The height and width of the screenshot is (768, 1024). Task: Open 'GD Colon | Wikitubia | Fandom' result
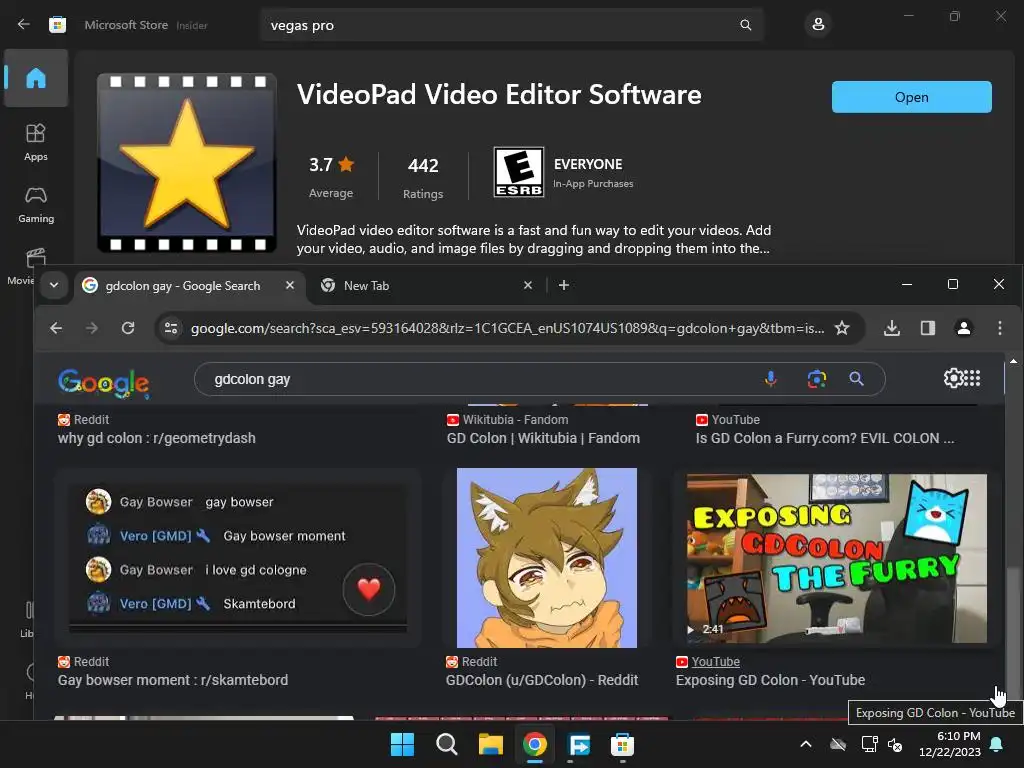[x=543, y=438]
